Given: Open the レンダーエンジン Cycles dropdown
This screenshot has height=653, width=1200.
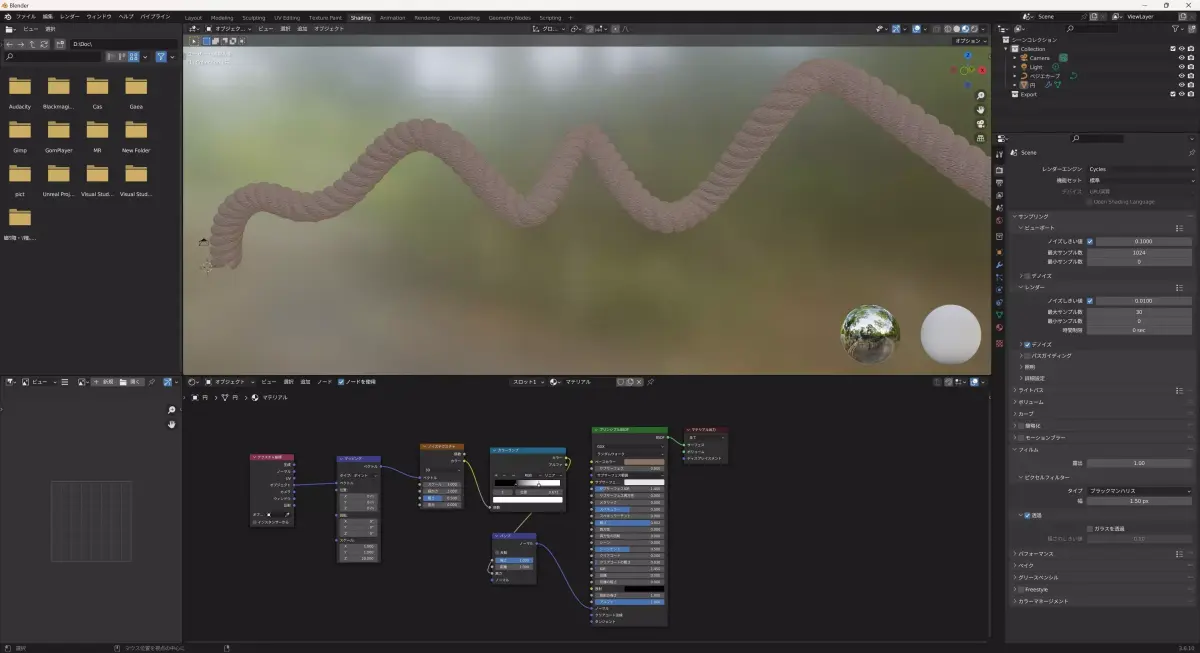Looking at the screenshot, I should pos(1140,169).
